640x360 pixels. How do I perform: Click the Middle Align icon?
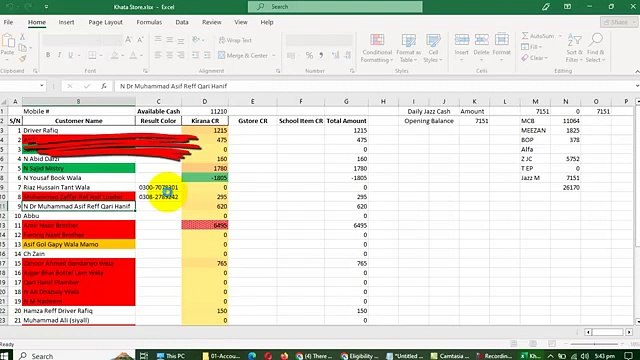click(x=169, y=40)
